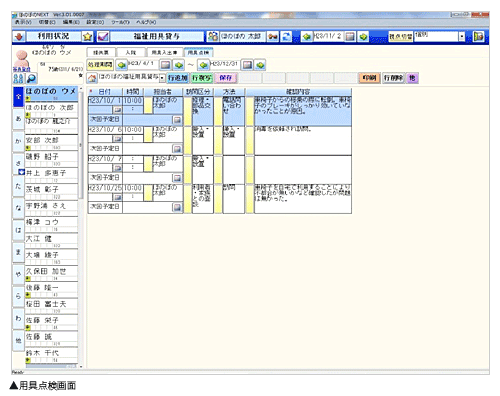The height and width of the screenshot is (396, 500).
Task: Click the yellow 処理期間 button
Action: point(100,65)
